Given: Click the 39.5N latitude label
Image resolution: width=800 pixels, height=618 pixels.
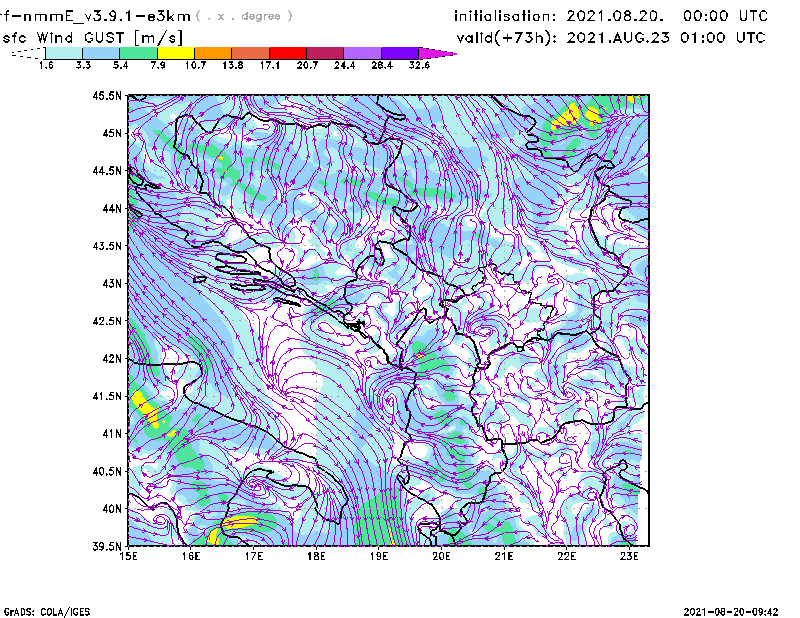Looking at the screenshot, I should click(x=107, y=546).
